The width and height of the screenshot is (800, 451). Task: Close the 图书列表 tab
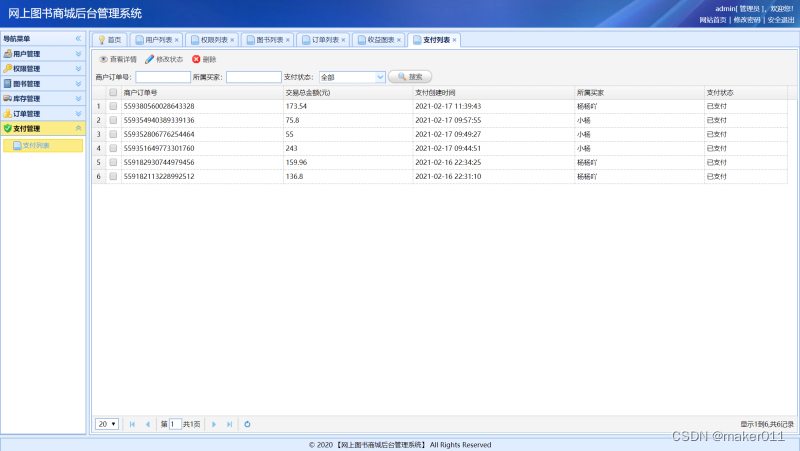[x=288, y=40]
